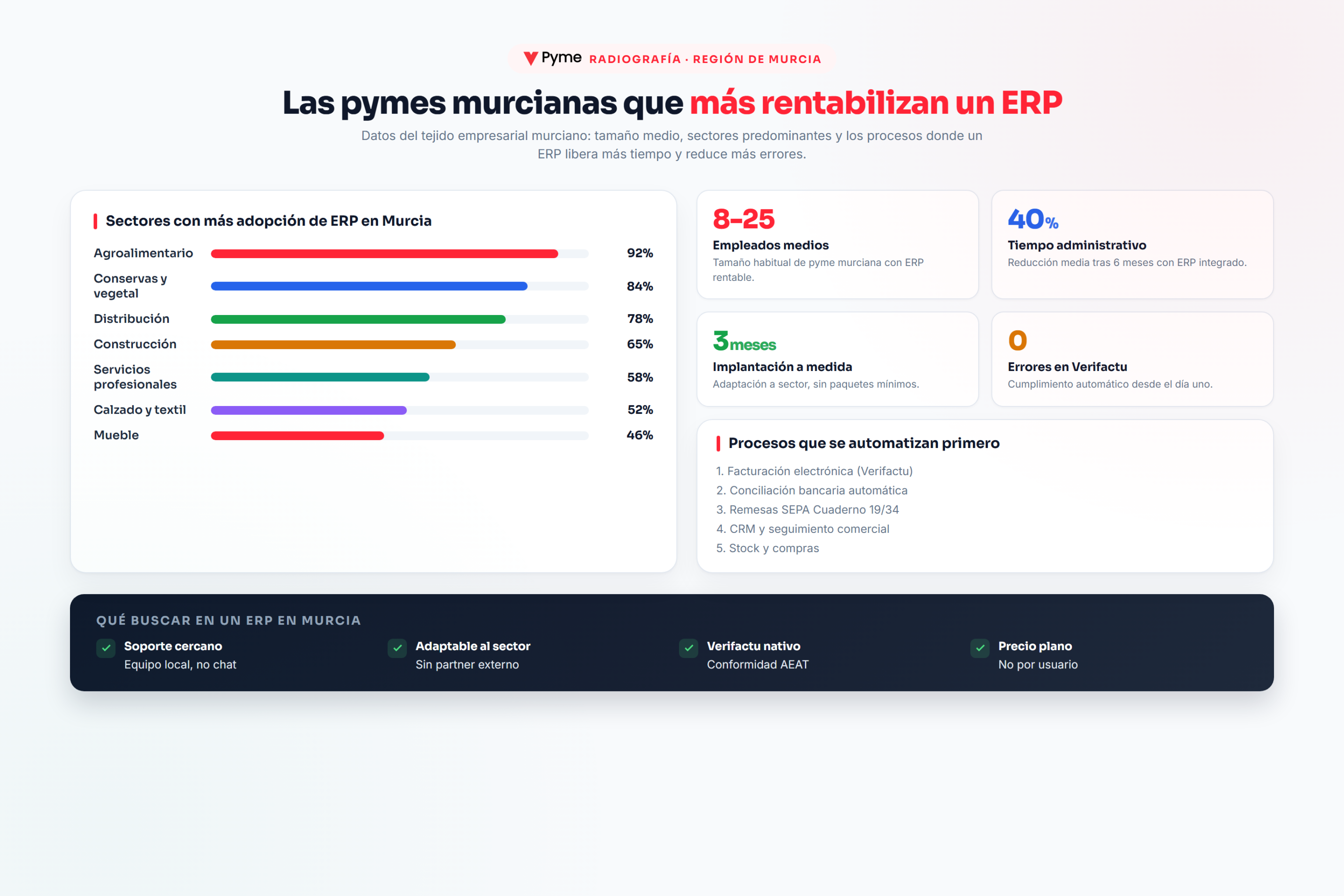Click the check icon beside Precio plano
This screenshot has height=896, width=1344.
[980, 648]
